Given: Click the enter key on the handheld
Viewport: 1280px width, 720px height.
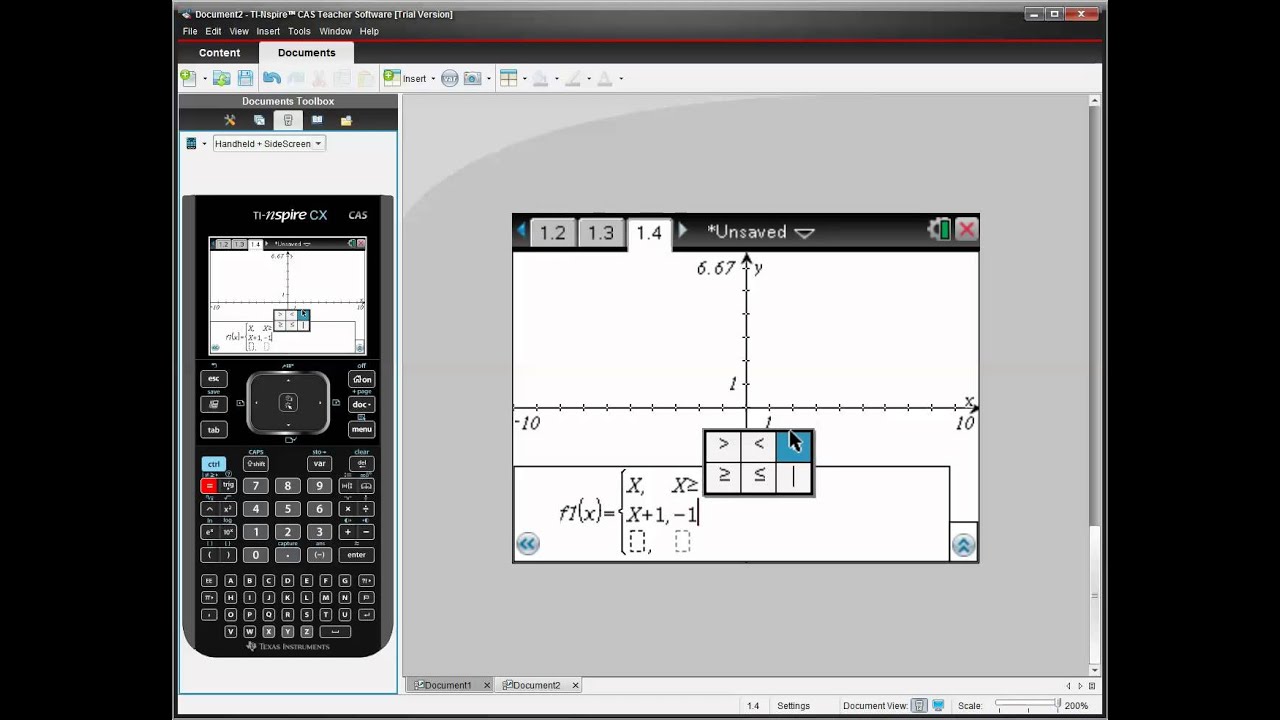Looking at the screenshot, I should [356, 555].
